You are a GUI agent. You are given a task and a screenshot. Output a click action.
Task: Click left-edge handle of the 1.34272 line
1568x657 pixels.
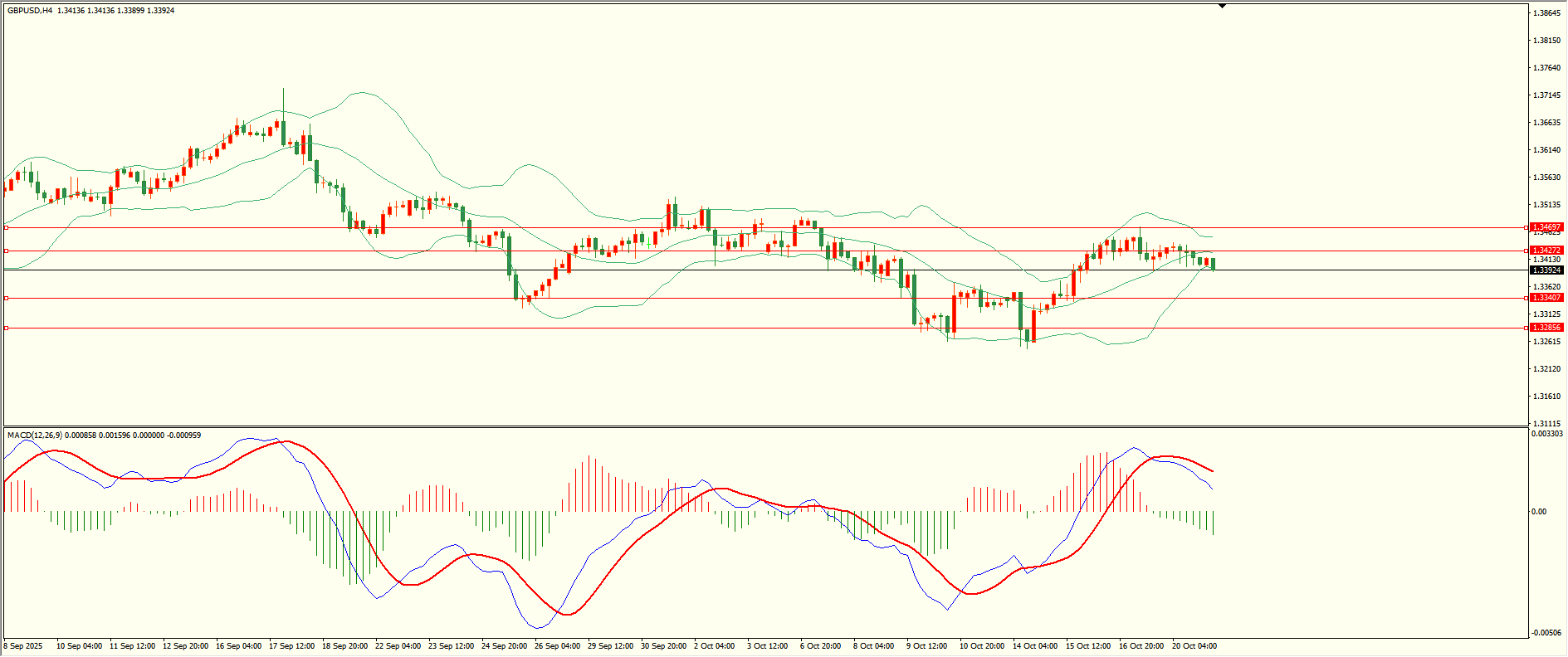[x=7, y=251]
